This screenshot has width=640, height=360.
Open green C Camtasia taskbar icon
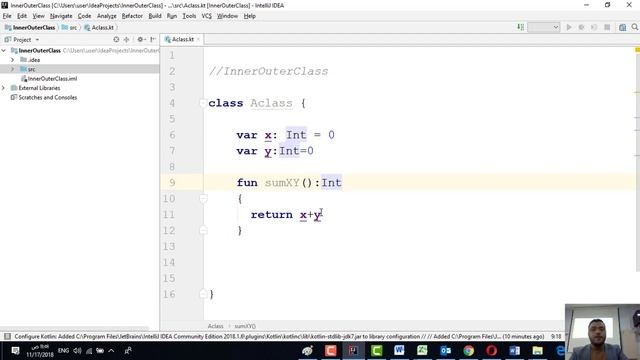tap(376, 351)
